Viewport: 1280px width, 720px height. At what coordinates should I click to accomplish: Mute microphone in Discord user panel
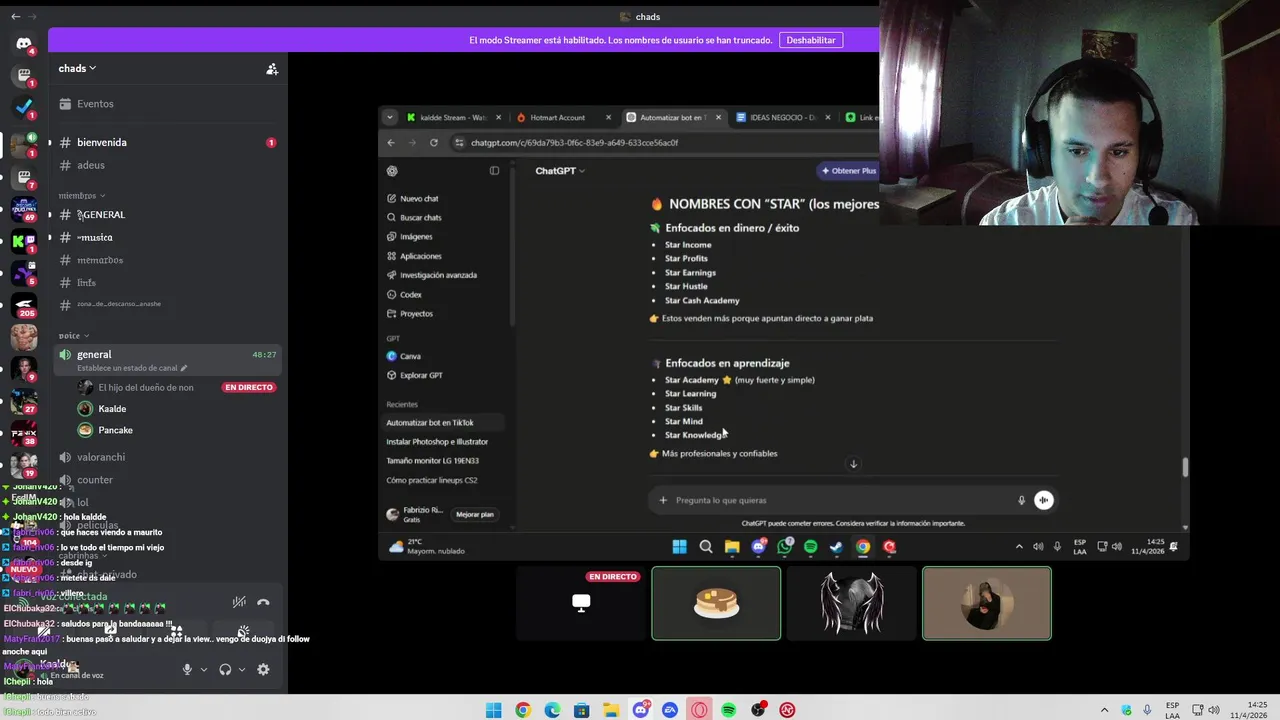point(187,669)
